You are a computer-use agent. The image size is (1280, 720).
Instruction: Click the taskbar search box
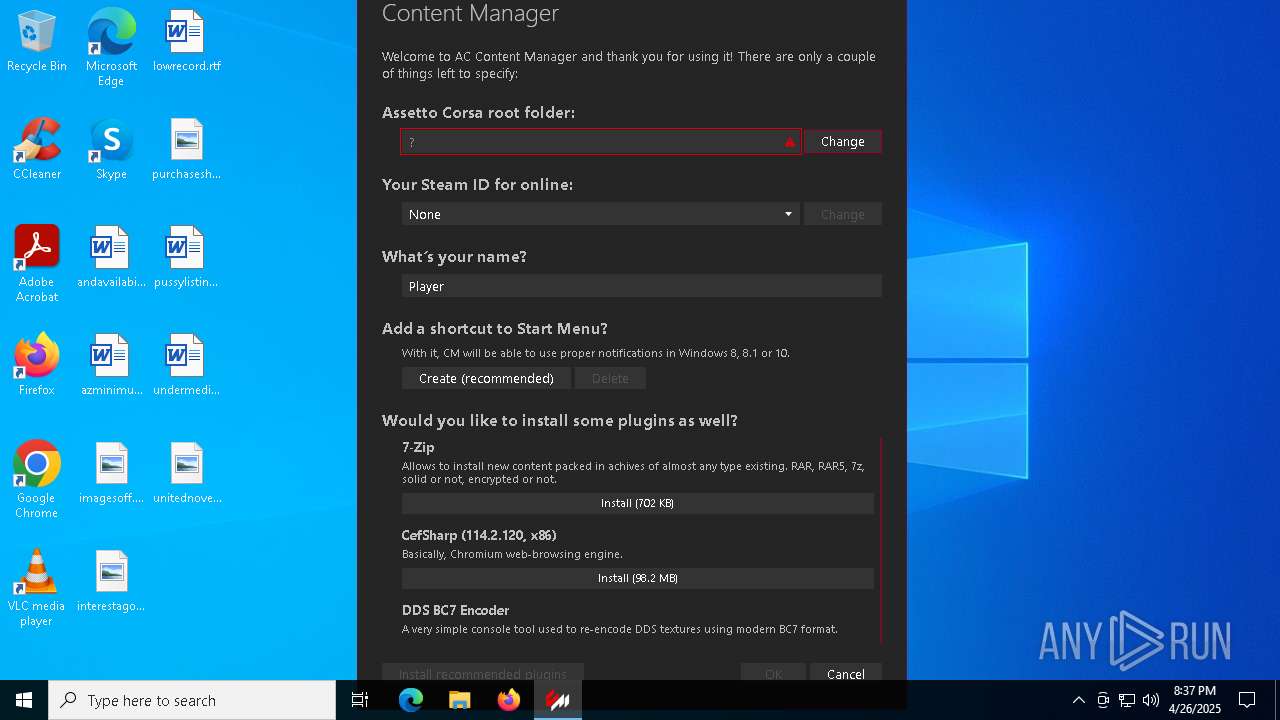pyautogui.click(x=192, y=700)
